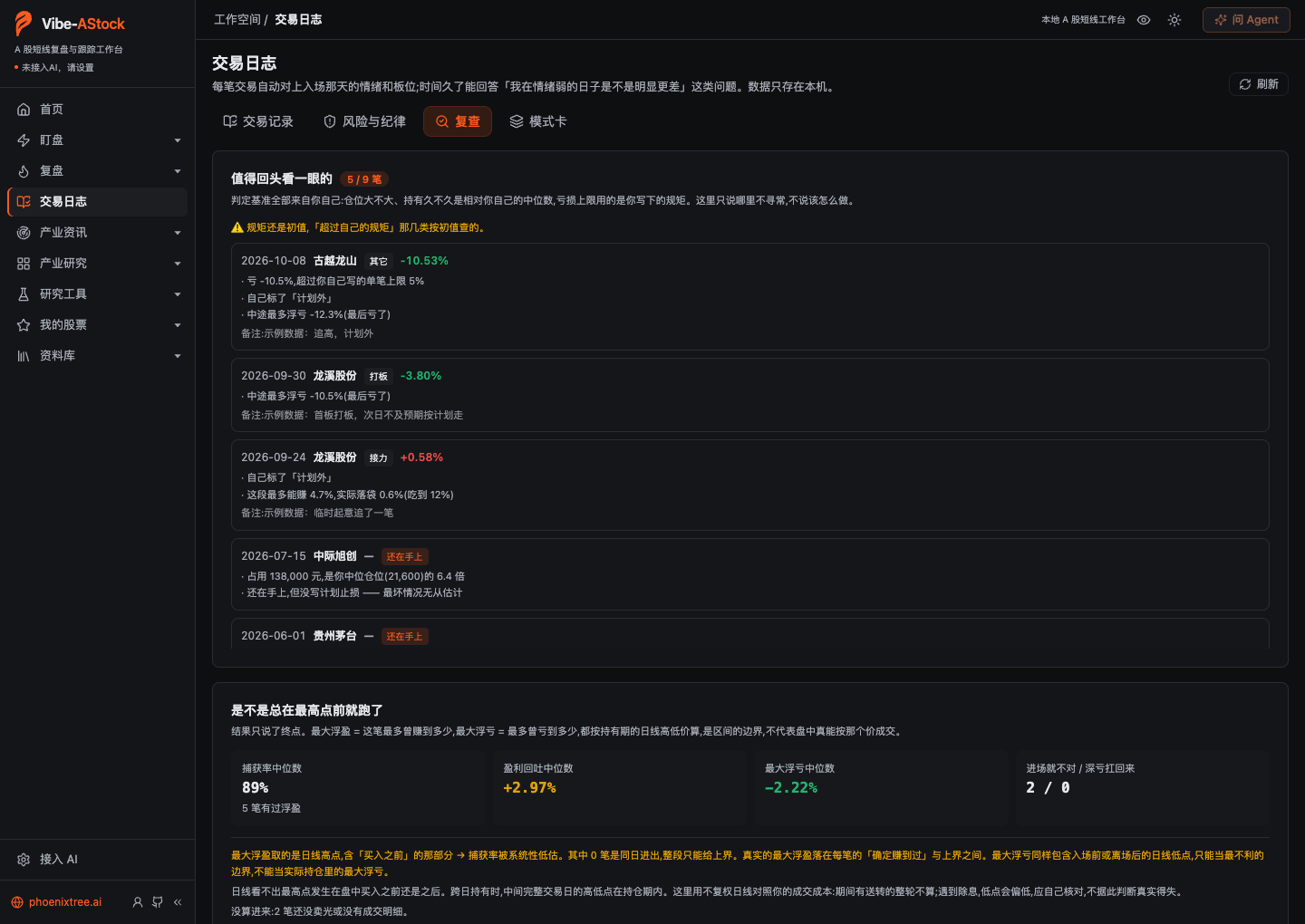The image size is (1305, 924).
Task: Click the 贵州茅台 stock name
Action: [x=335, y=636]
